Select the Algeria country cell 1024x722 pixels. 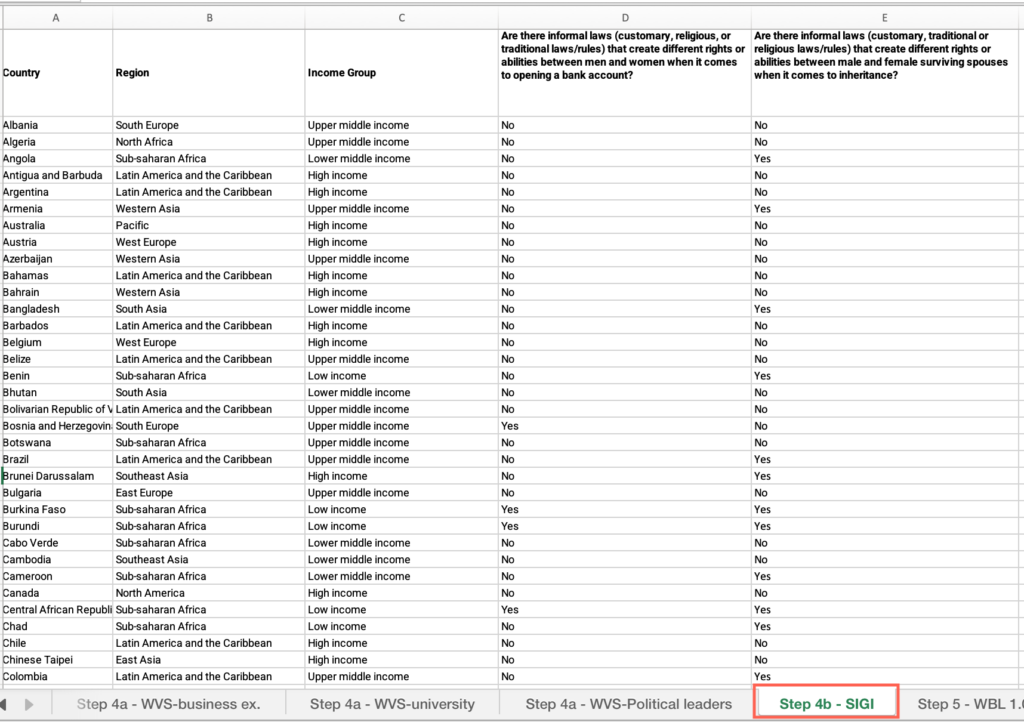[57, 142]
